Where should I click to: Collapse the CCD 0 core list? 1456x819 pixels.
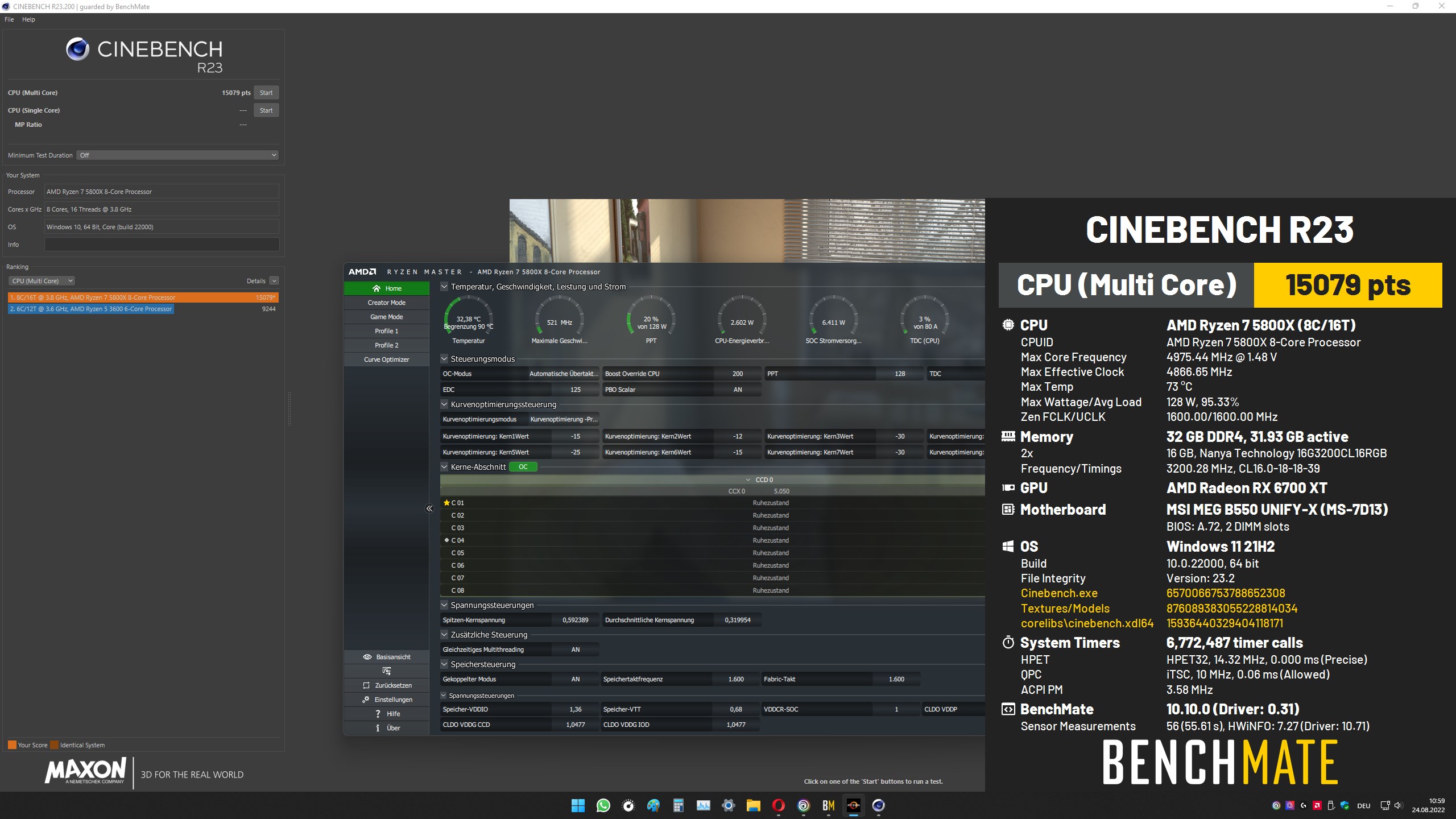[x=748, y=479]
